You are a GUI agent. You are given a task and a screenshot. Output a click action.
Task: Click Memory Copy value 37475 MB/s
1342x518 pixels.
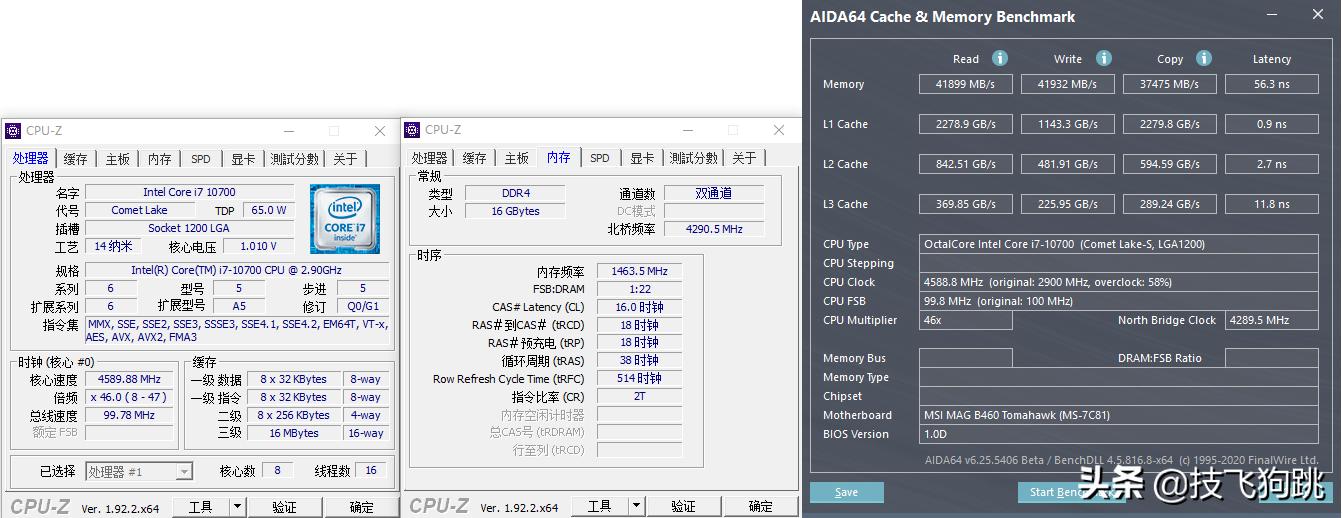click(1170, 84)
